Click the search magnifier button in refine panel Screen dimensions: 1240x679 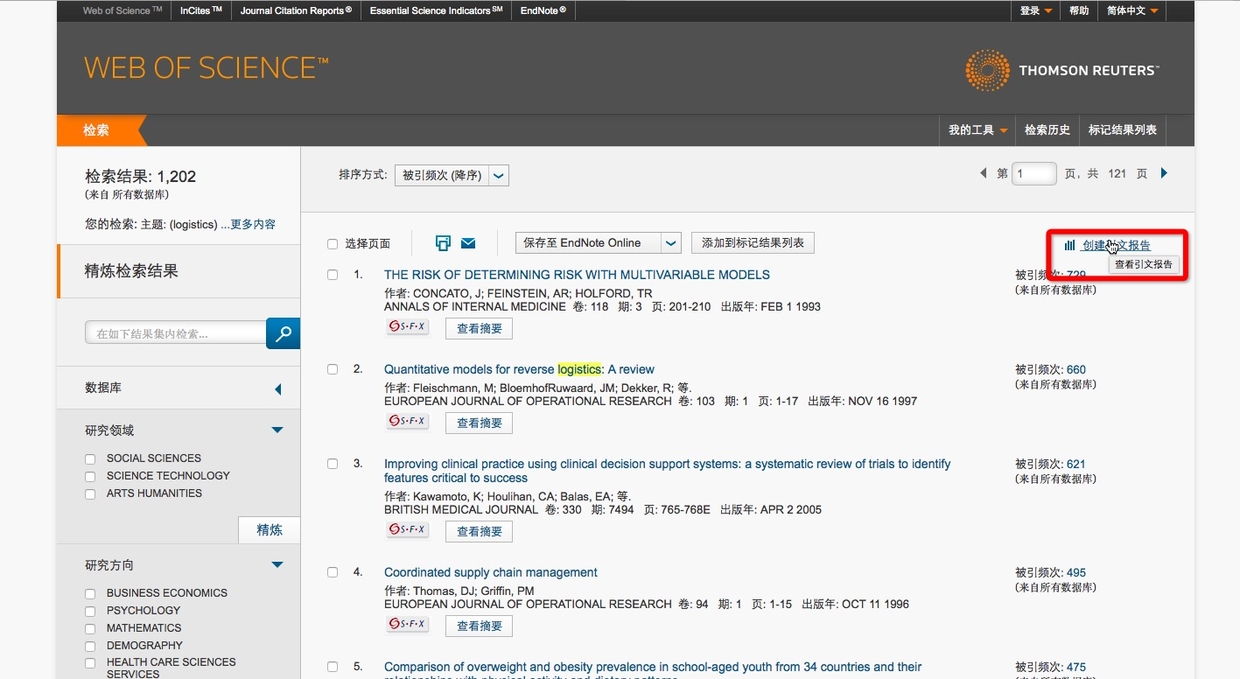(283, 334)
